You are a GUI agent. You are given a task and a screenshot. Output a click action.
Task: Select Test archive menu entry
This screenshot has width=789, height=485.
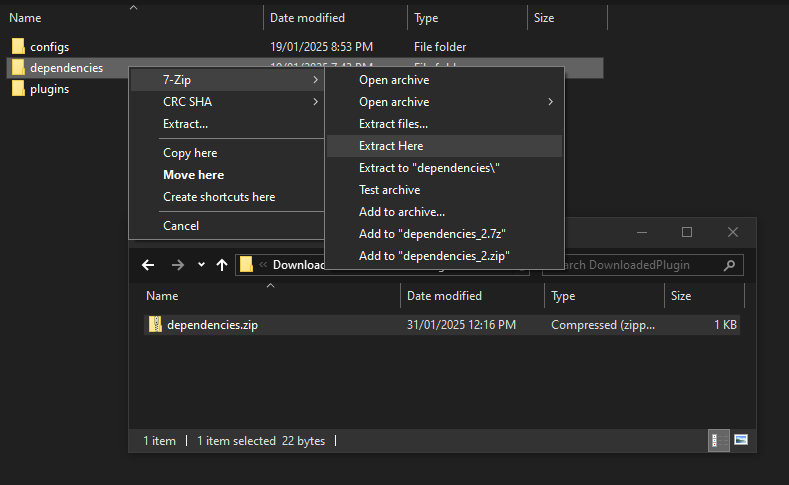tap(389, 190)
